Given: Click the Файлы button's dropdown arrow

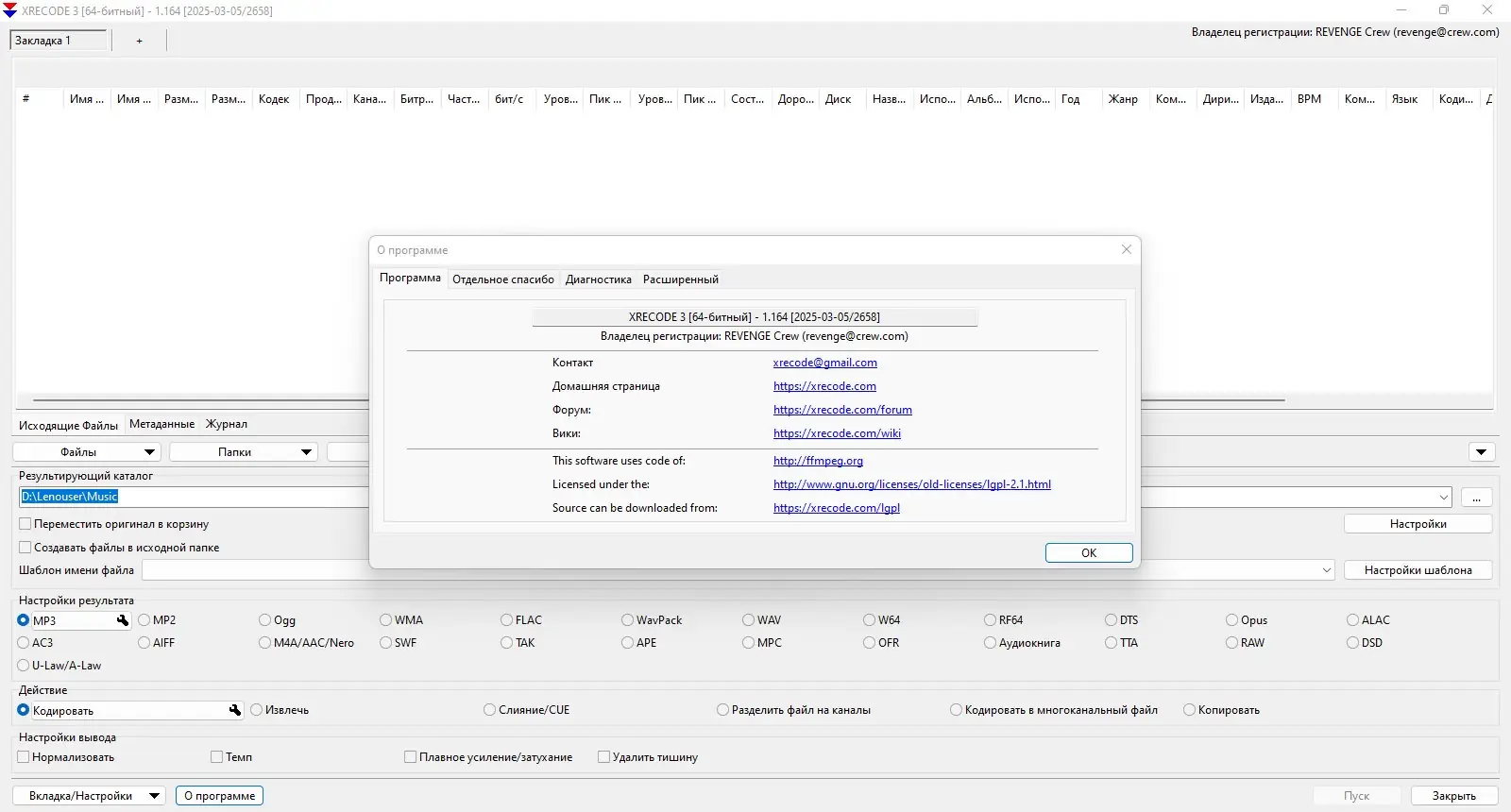Looking at the screenshot, I should [x=148, y=452].
